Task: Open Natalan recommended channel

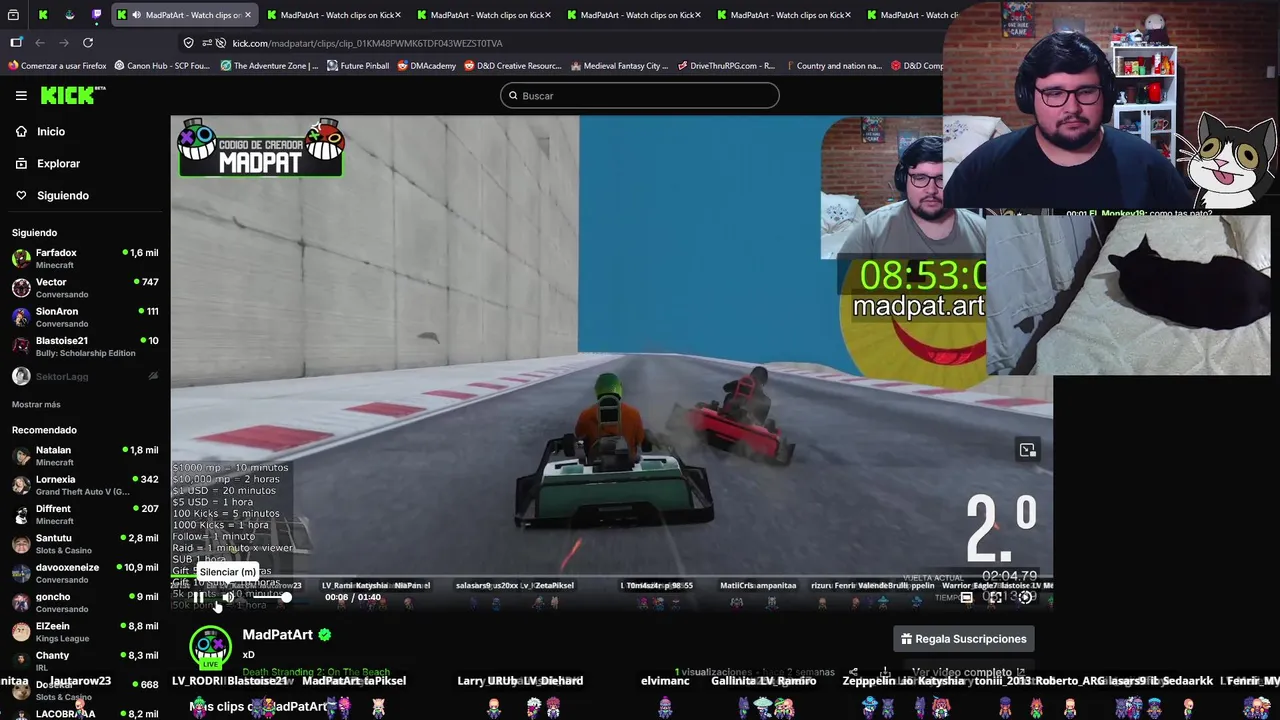Action: [x=85, y=455]
